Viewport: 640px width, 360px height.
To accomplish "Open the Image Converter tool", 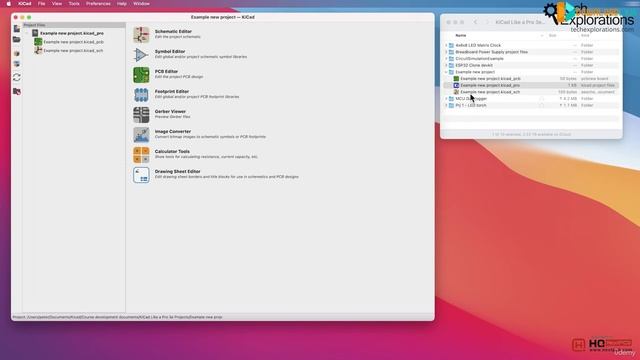I will (x=141, y=135).
